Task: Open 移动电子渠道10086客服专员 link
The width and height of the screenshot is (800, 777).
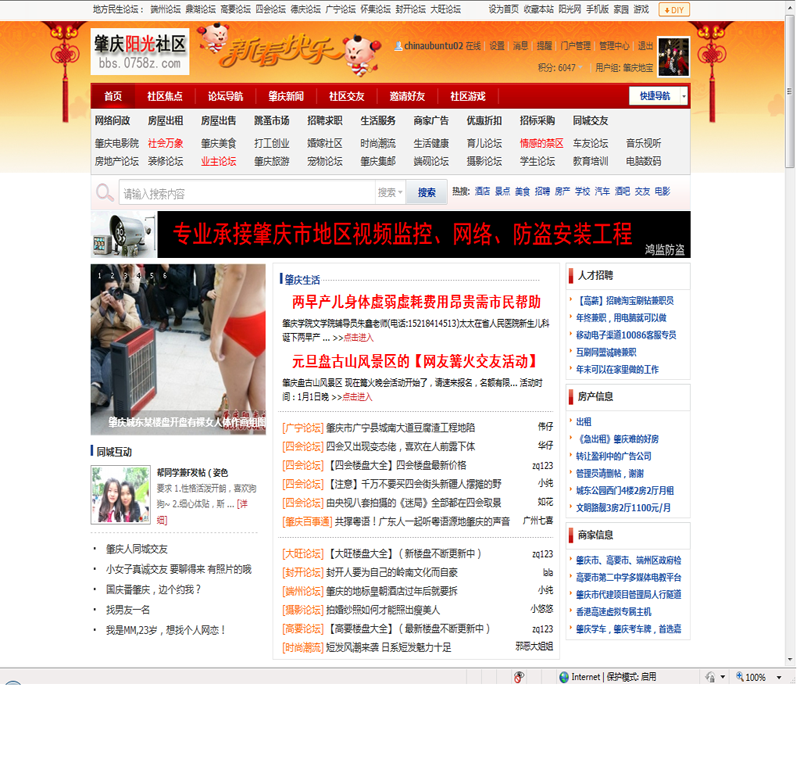Action: point(626,335)
